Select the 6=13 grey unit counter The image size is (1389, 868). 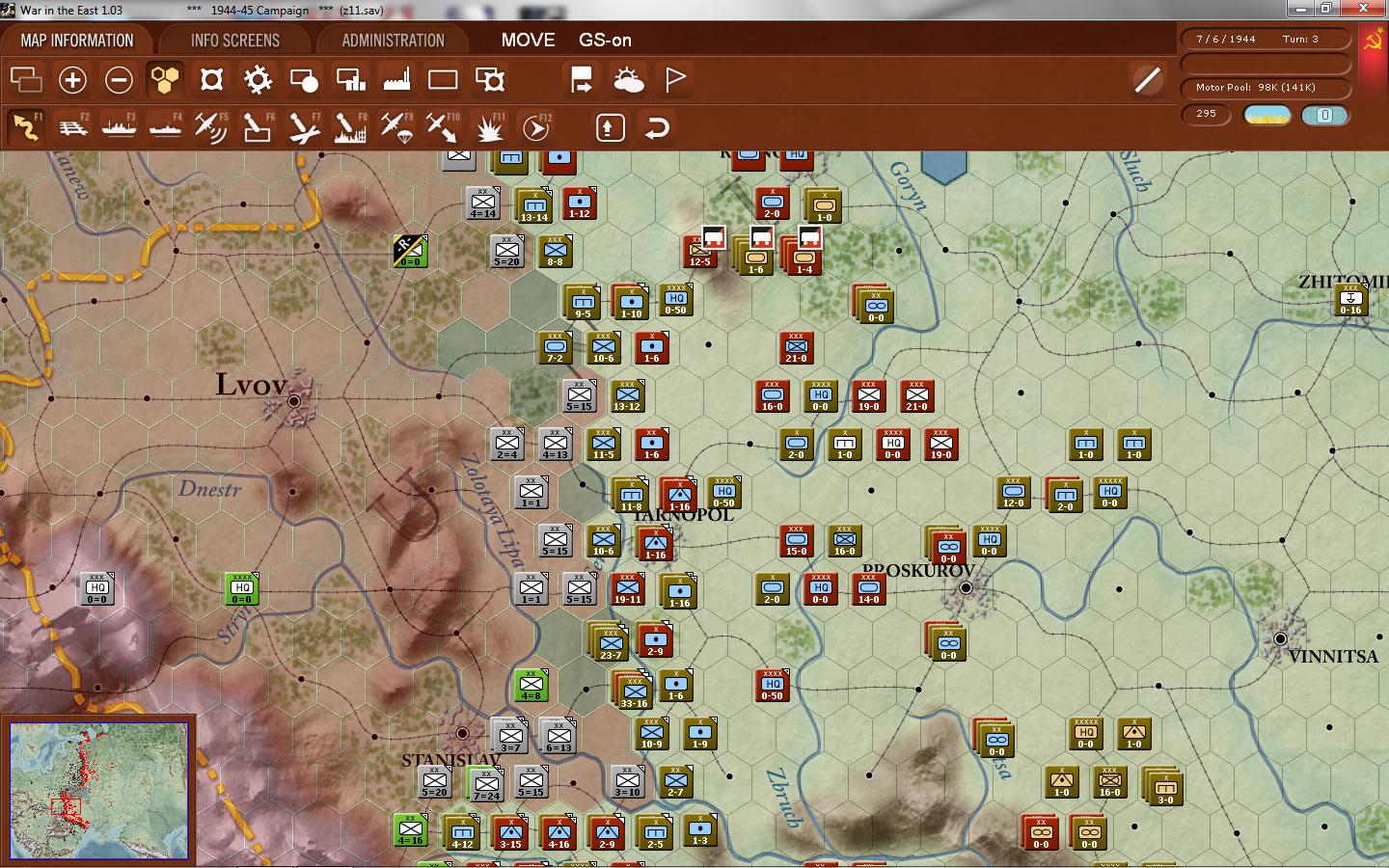coord(558,736)
